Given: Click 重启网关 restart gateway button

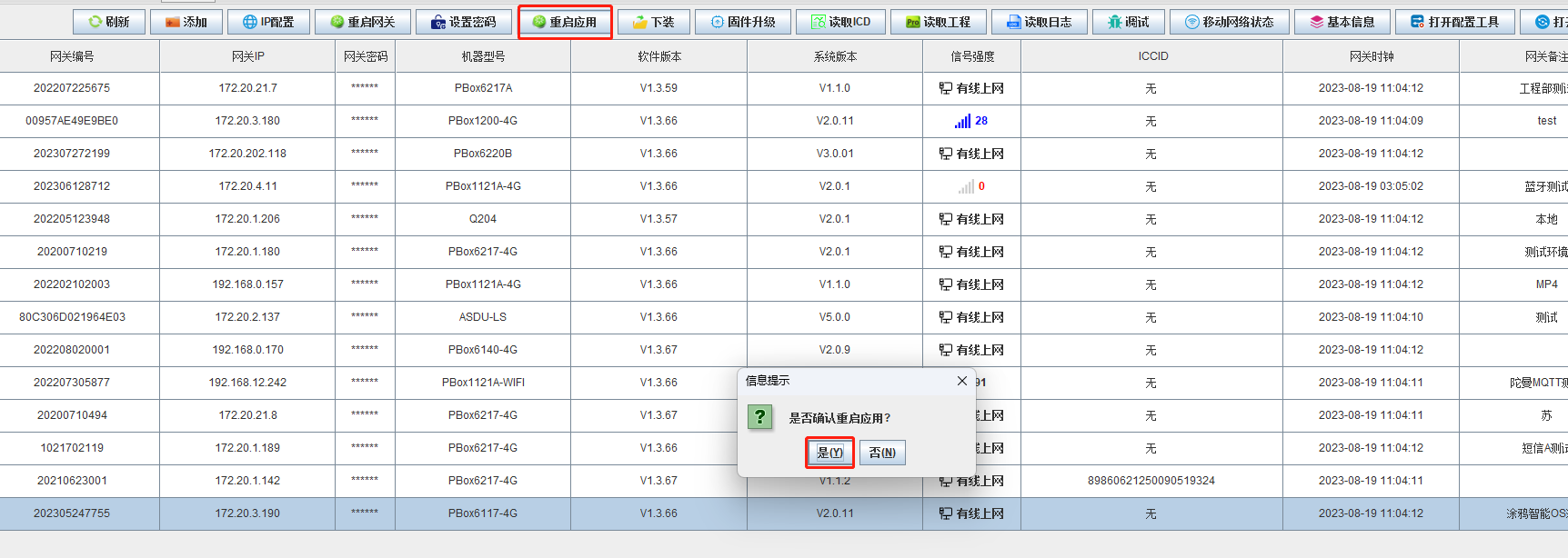Looking at the screenshot, I should point(362,22).
